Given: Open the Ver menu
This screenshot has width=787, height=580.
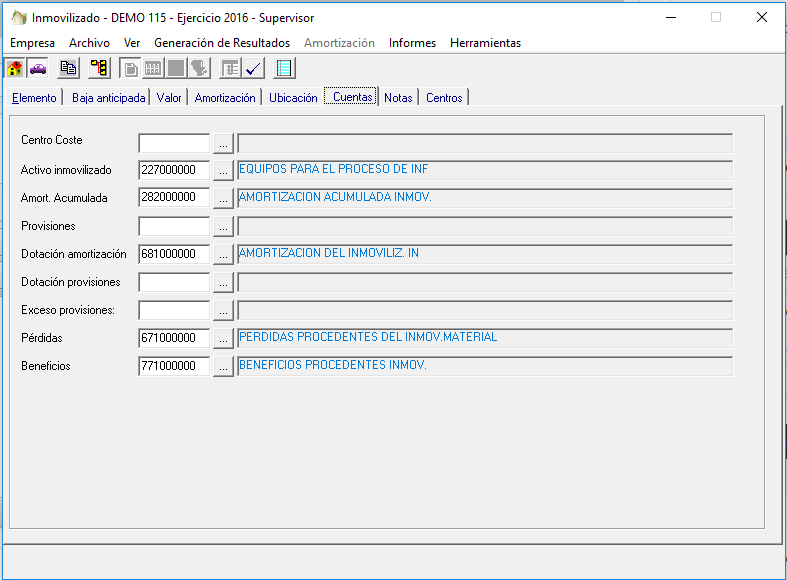Looking at the screenshot, I should 132,43.
